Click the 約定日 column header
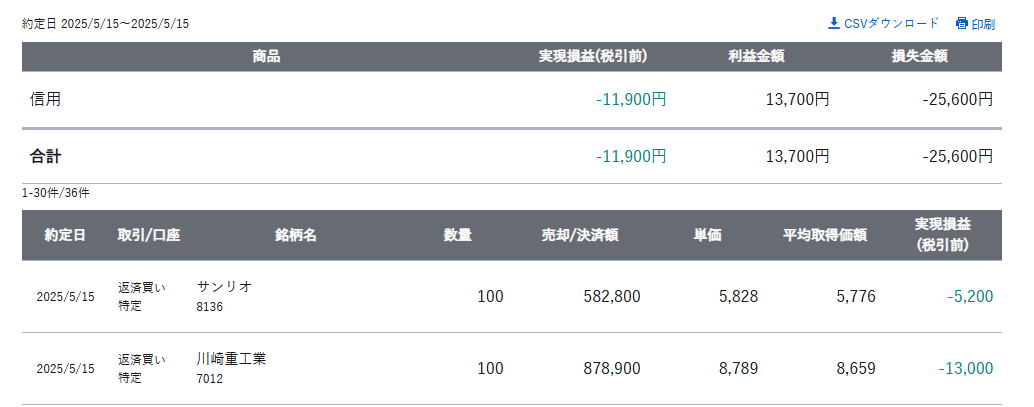 tap(65, 235)
